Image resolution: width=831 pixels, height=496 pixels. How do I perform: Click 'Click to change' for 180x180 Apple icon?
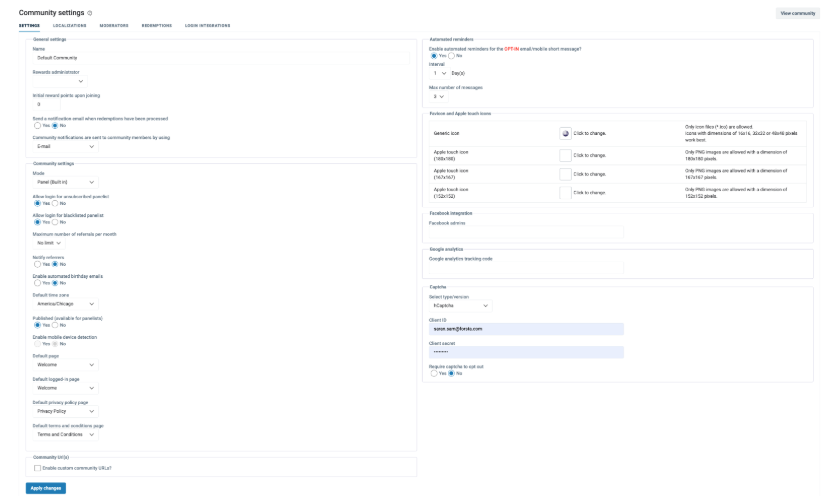pyautogui.click(x=589, y=155)
